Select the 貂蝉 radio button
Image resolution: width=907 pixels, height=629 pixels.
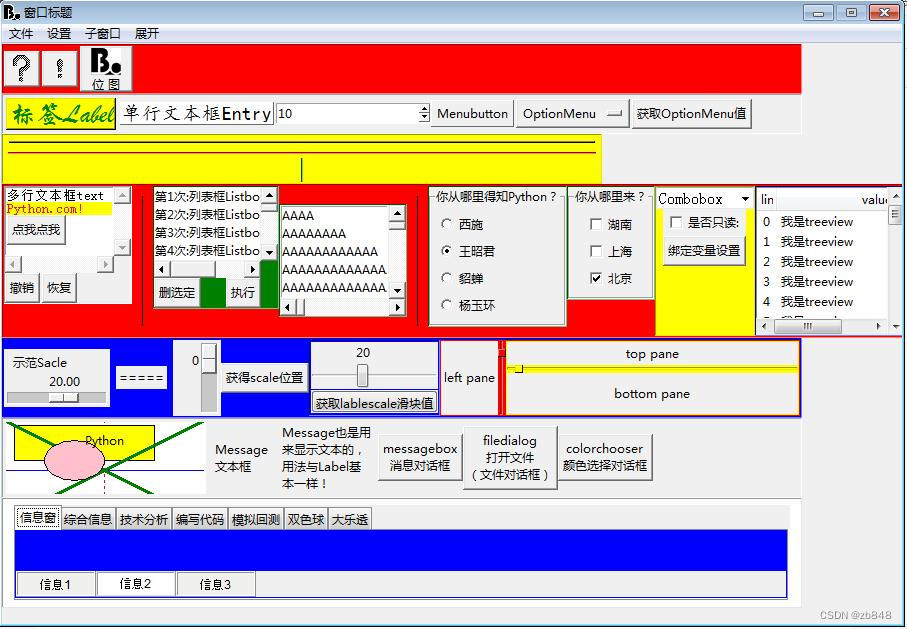447,278
